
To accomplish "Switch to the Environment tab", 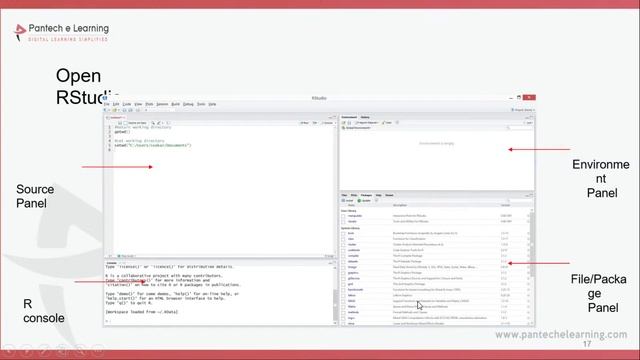I will click(349, 117).
